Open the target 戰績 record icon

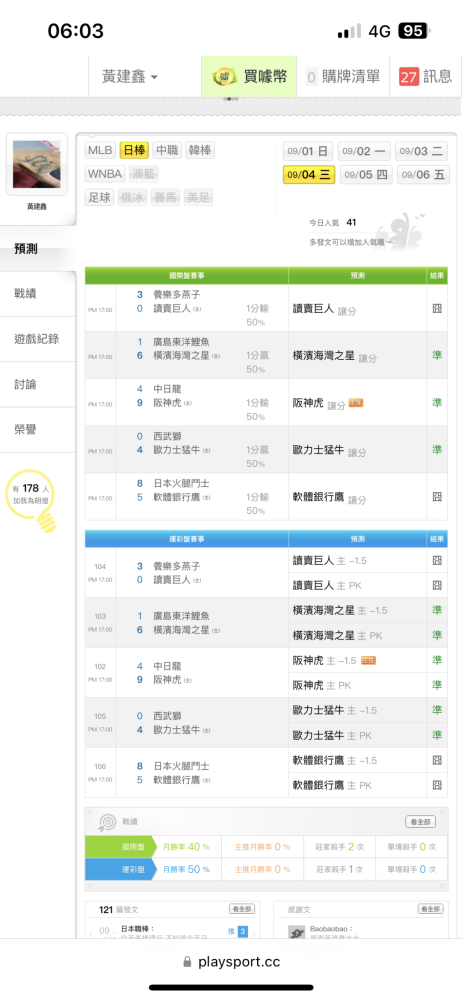pyautogui.click(x=107, y=821)
